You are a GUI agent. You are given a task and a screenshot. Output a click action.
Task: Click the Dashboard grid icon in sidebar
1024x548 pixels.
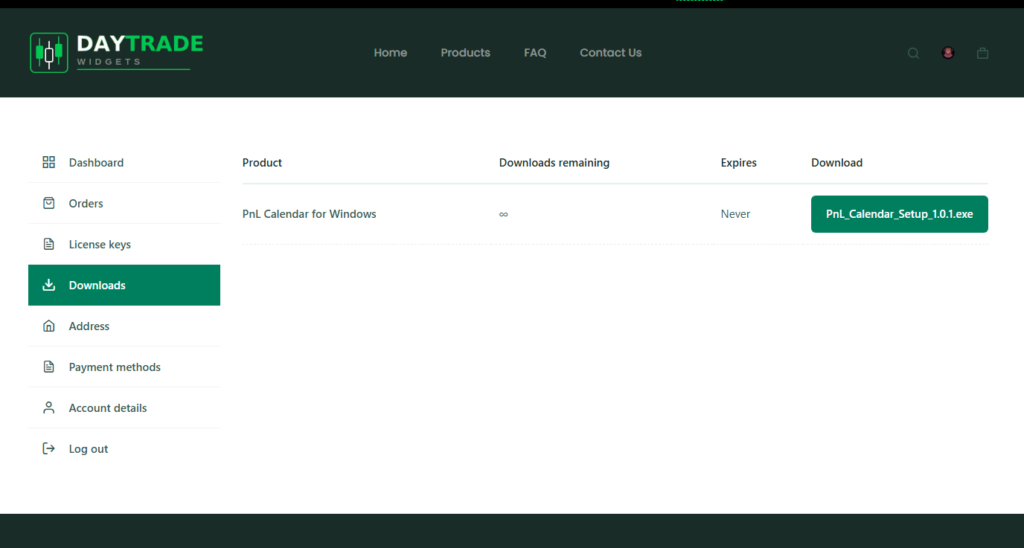pos(49,162)
